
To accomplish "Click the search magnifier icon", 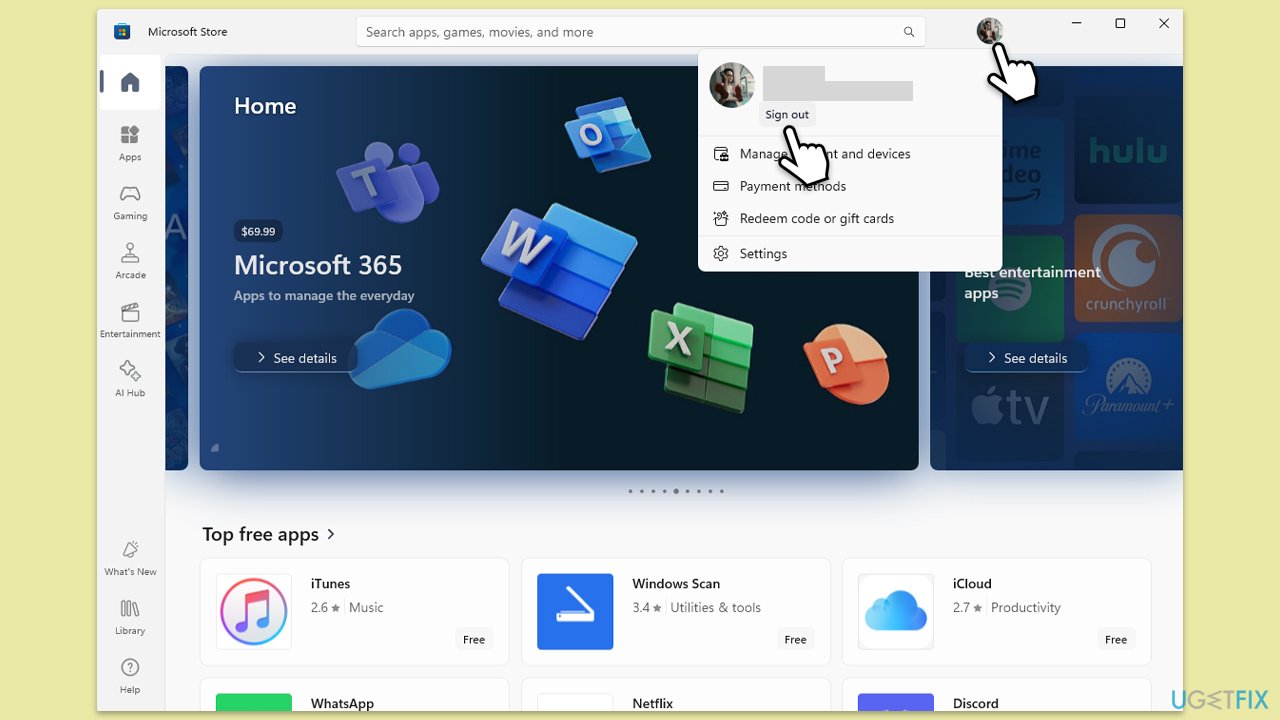I will coord(908,32).
